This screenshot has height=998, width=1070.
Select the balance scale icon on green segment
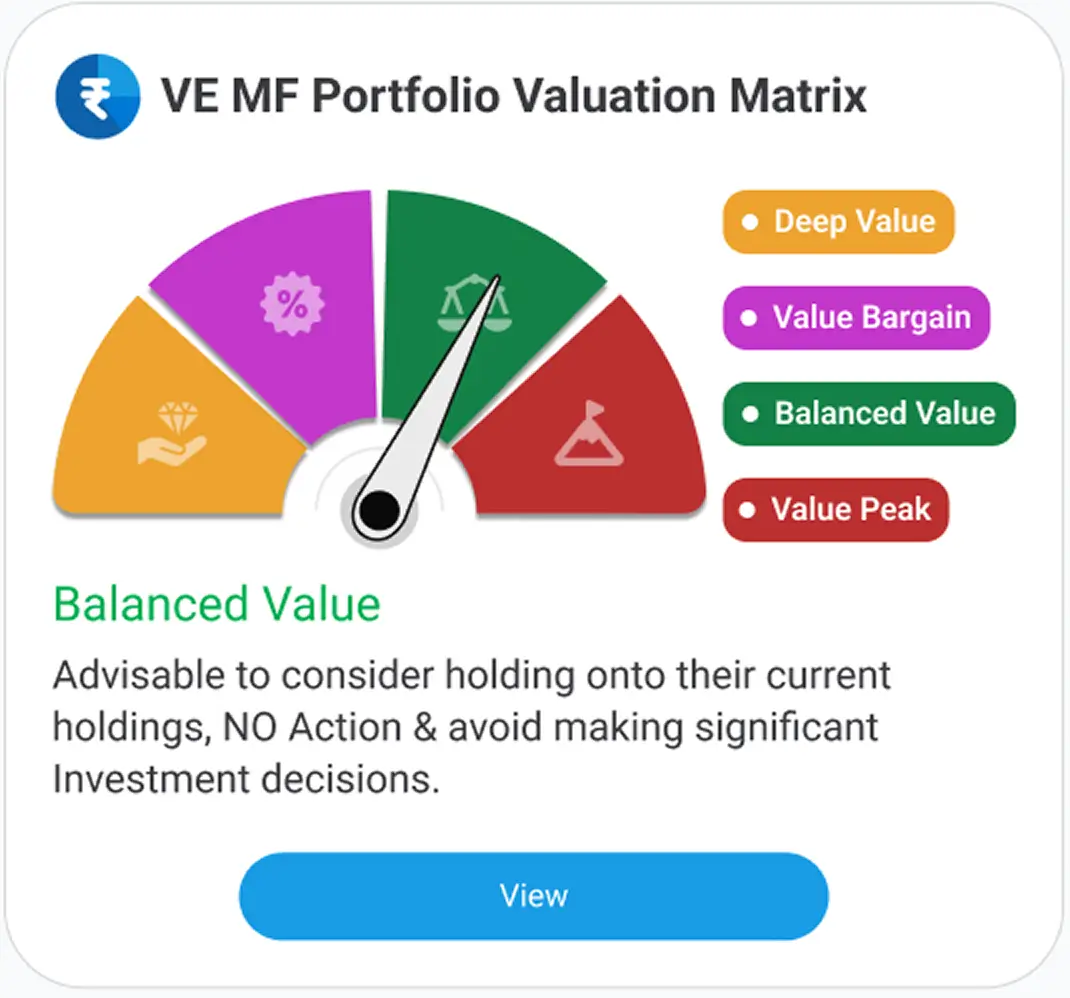[478, 302]
